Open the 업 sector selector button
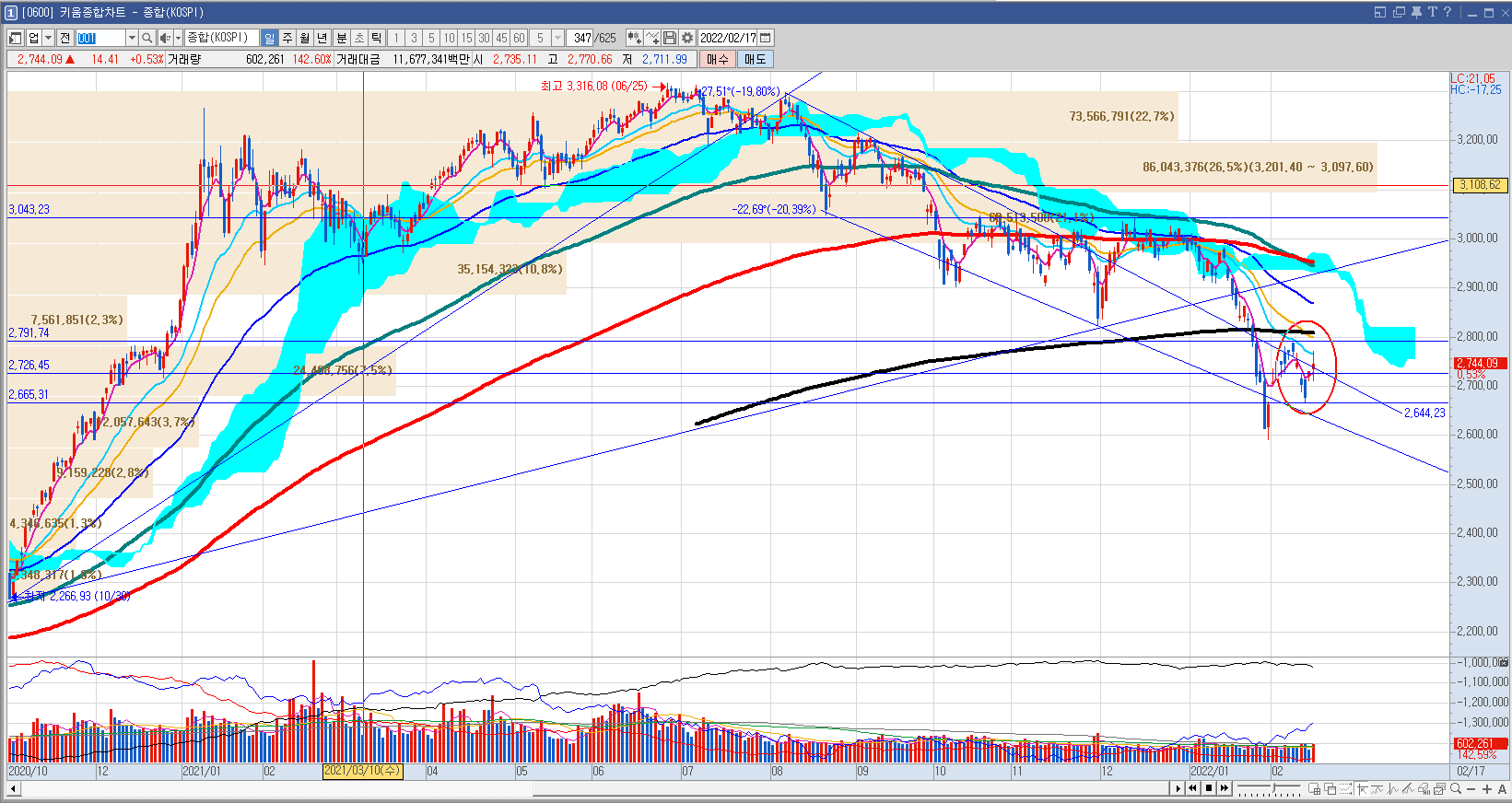The width and height of the screenshot is (1512, 803). pyautogui.click(x=34, y=38)
